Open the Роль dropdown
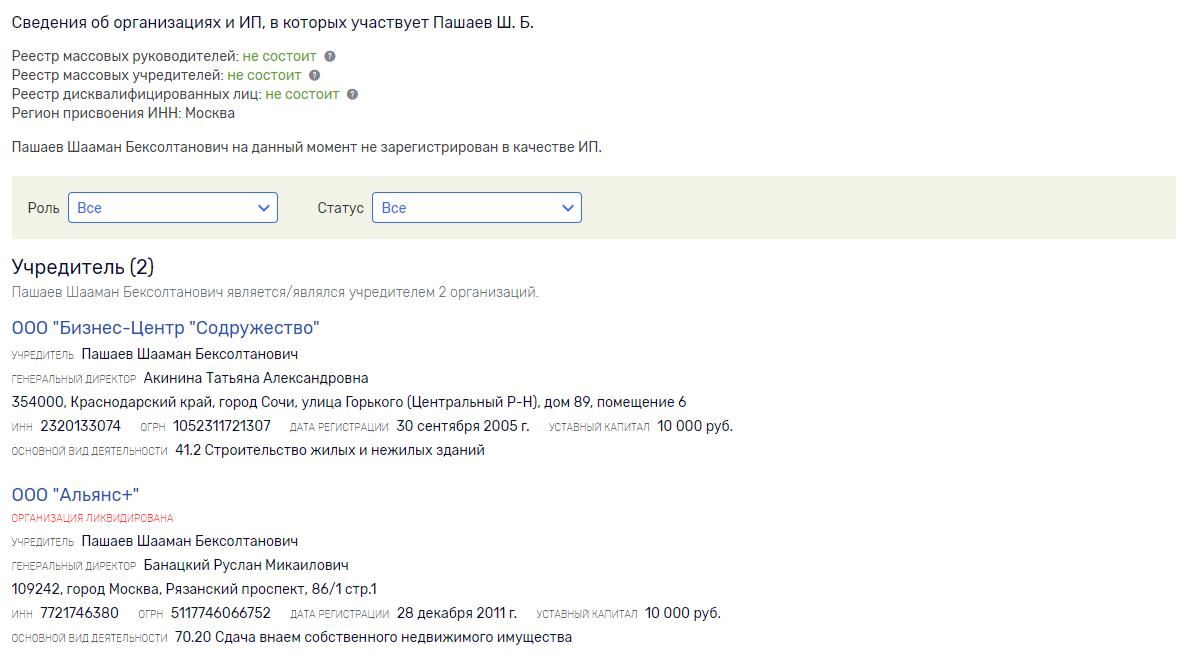Viewport: 1187px width, 663px height. coord(173,207)
